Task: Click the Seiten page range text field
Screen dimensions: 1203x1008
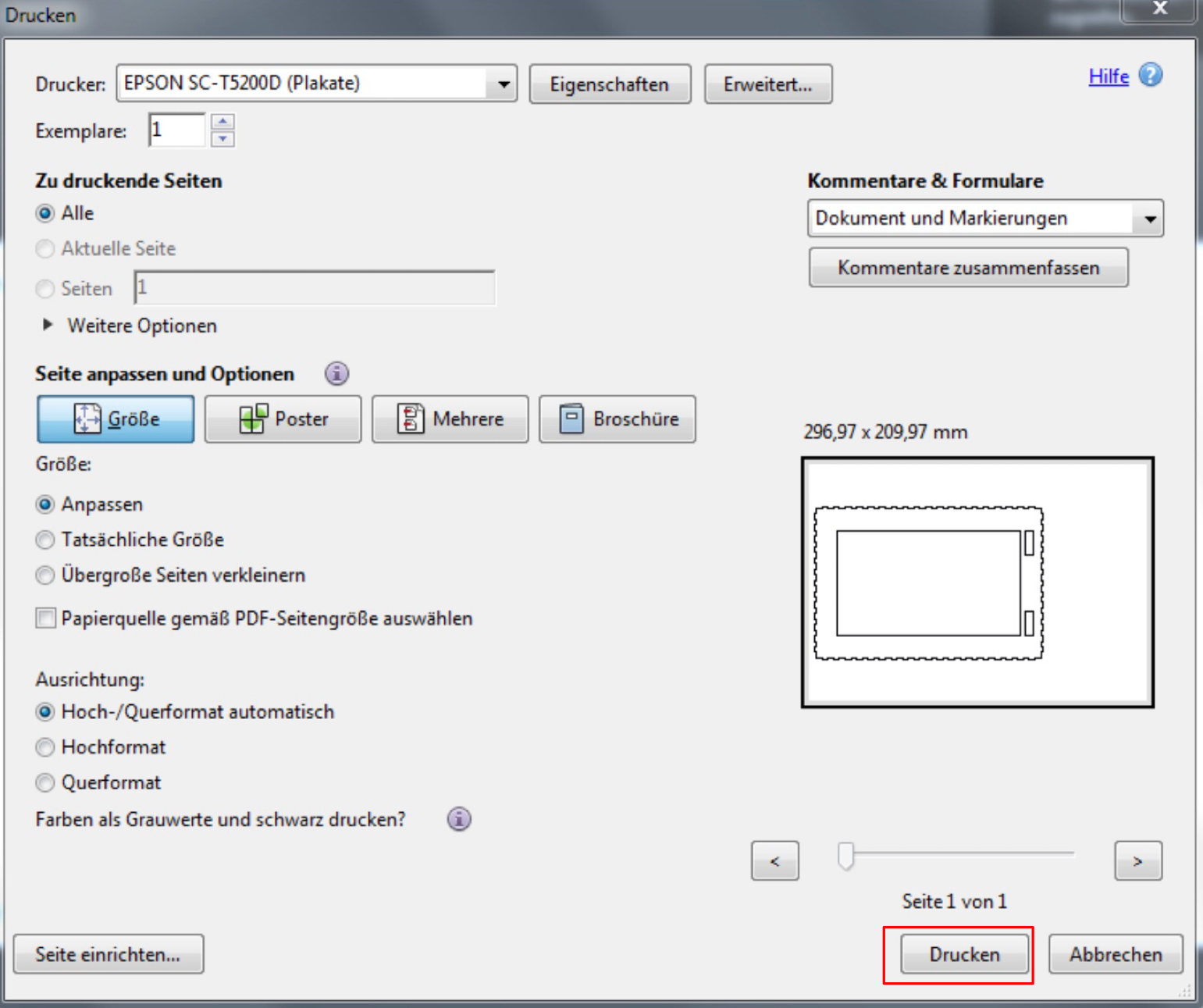Action: point(315,288)
